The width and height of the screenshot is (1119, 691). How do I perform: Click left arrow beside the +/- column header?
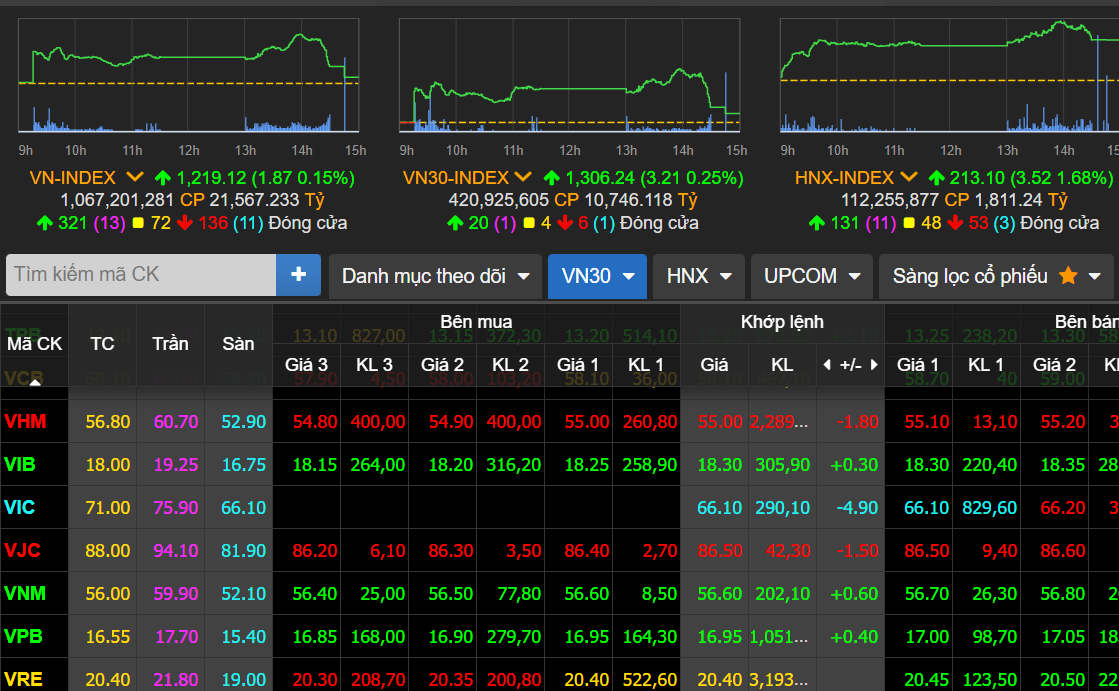coord(826,365)
